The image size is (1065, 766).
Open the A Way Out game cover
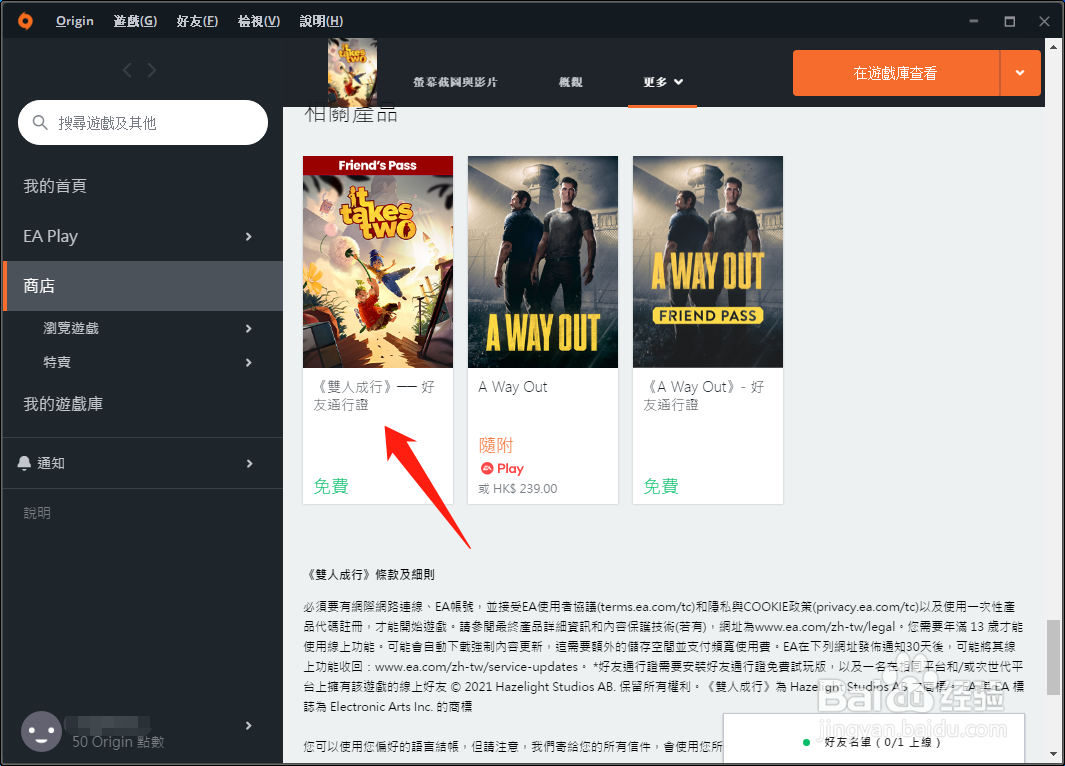click(543, 262)
